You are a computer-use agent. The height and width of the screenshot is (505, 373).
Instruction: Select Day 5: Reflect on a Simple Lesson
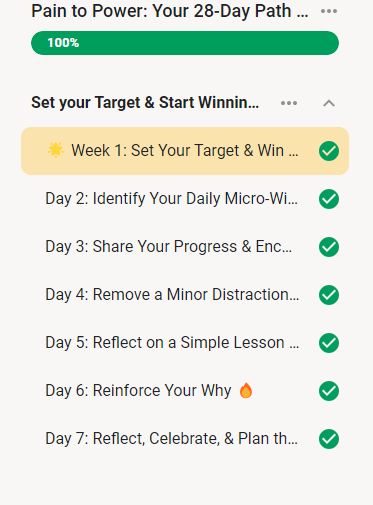[x=172, y=343]
